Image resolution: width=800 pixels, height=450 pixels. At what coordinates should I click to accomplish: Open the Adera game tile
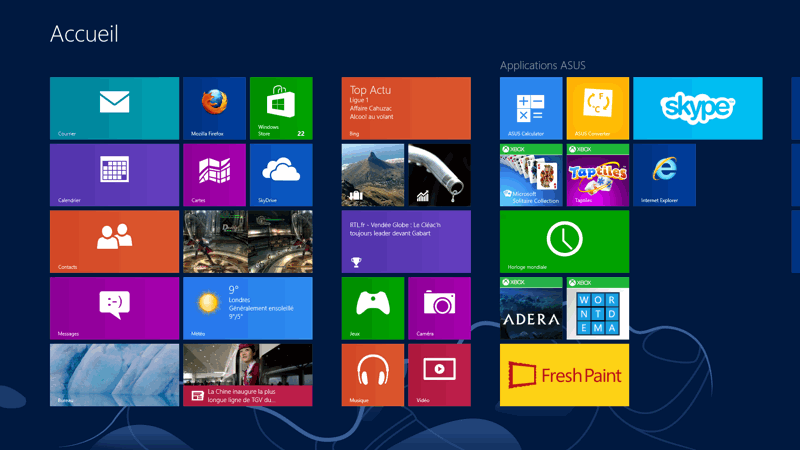531,308
